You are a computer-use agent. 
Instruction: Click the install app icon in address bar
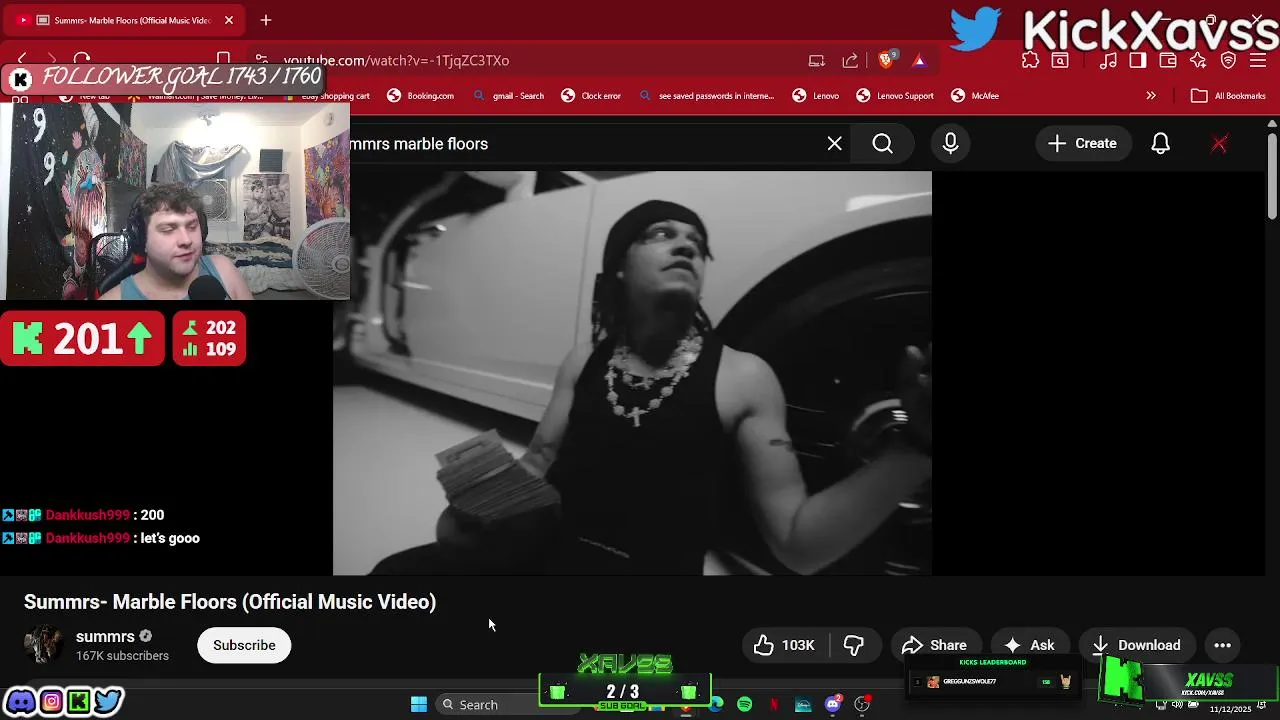tap(817, 60)
